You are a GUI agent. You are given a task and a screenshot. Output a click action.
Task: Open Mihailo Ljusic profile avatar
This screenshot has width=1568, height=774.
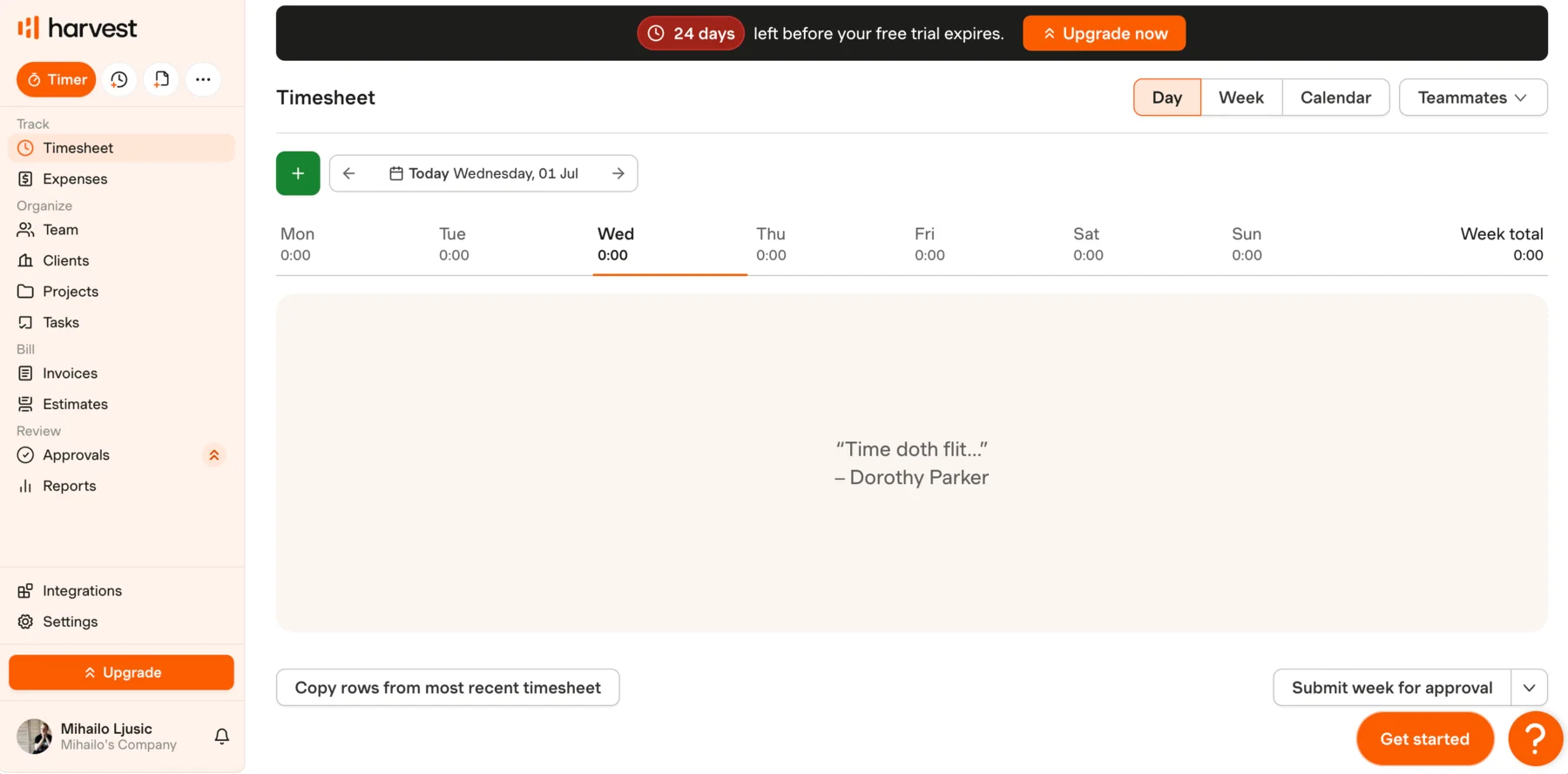pos(34,737)
